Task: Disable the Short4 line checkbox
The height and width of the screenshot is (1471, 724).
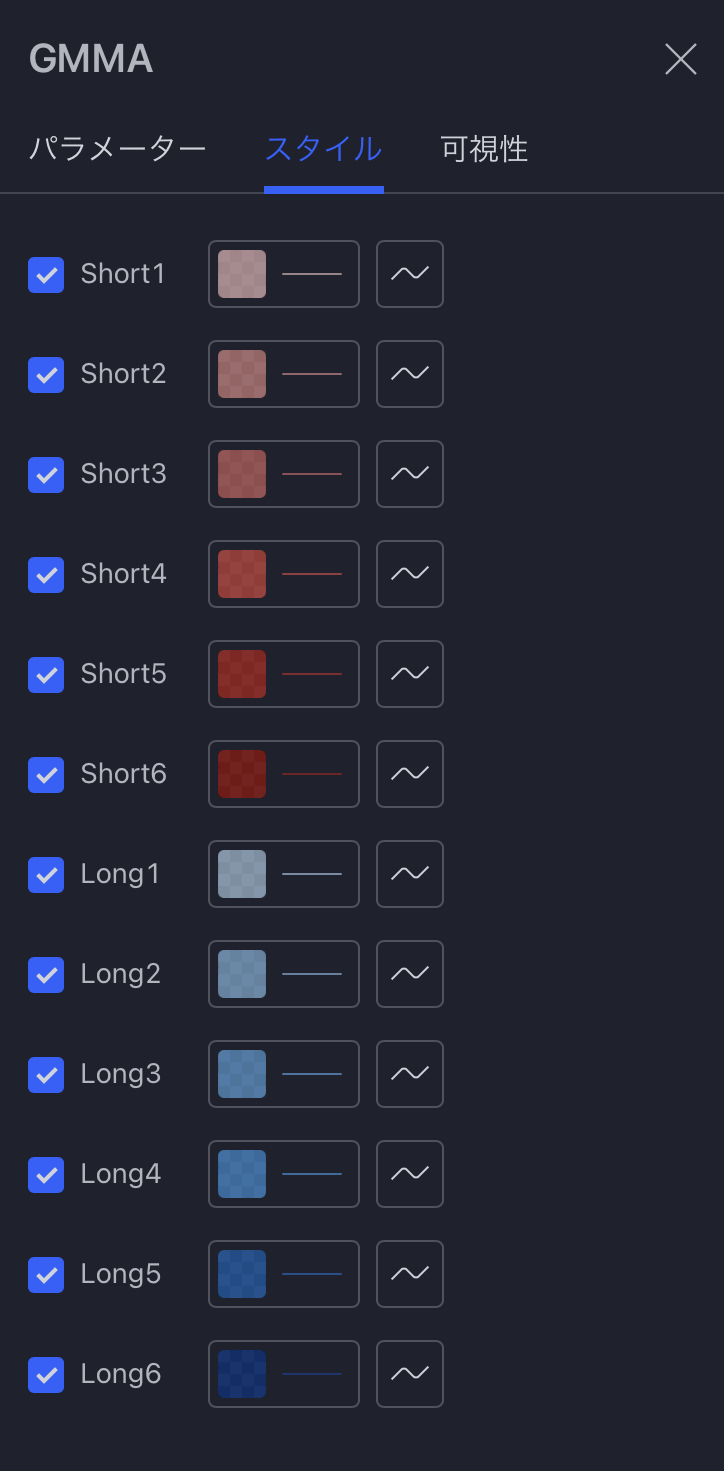Action: click(46, 574)
